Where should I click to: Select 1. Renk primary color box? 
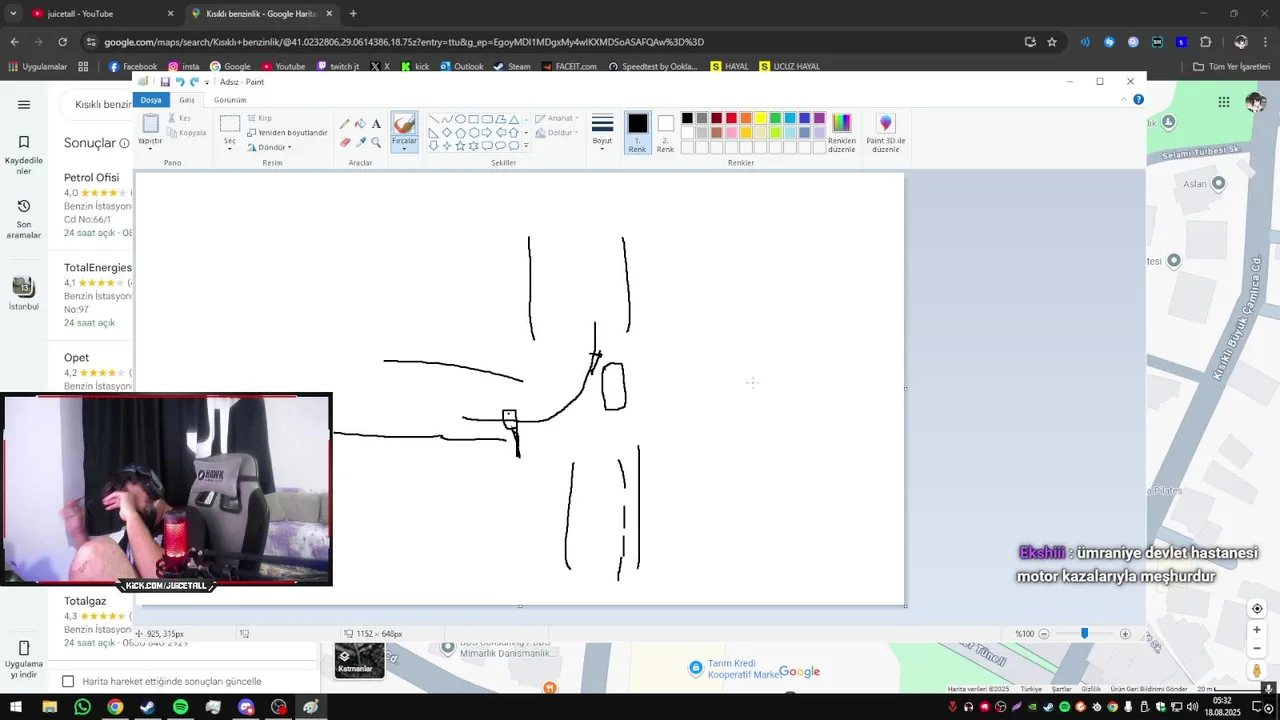pos(637,132)
